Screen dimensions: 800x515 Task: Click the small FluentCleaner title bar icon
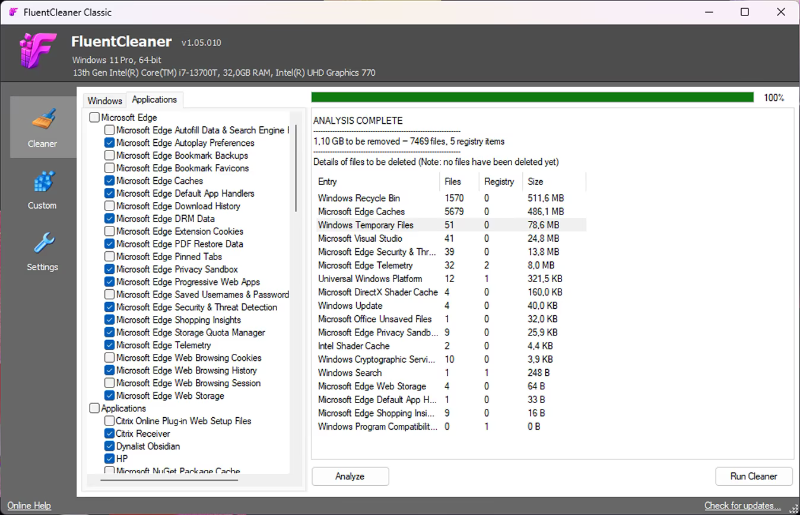tap(13, 12)
